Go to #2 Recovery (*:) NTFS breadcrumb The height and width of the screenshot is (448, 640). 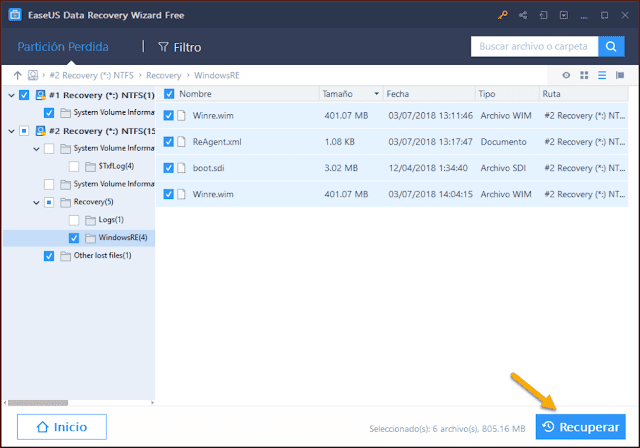pyautogui.click(x=91, y=75)
